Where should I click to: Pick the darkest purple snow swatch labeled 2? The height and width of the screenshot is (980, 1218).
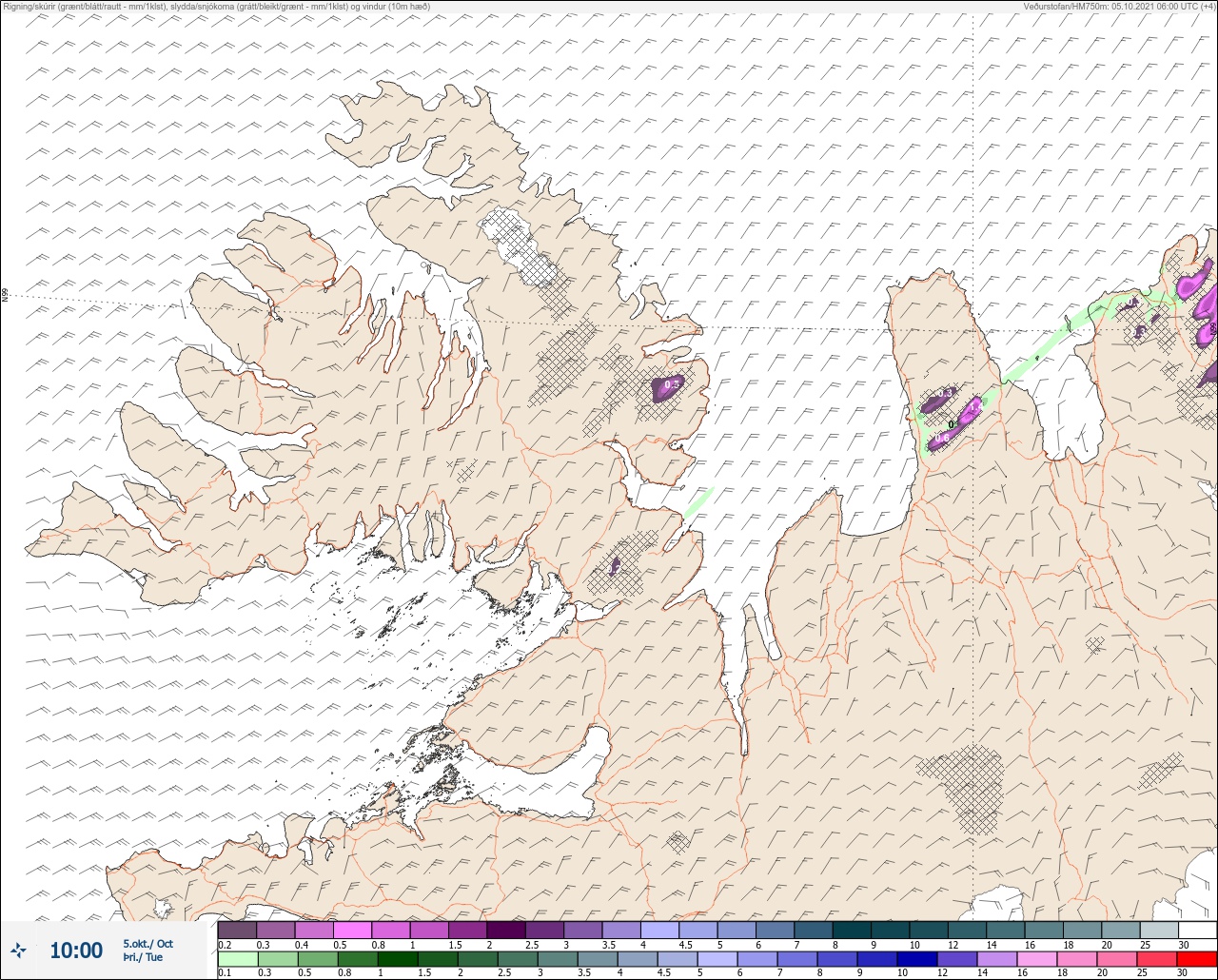point(506,930)
